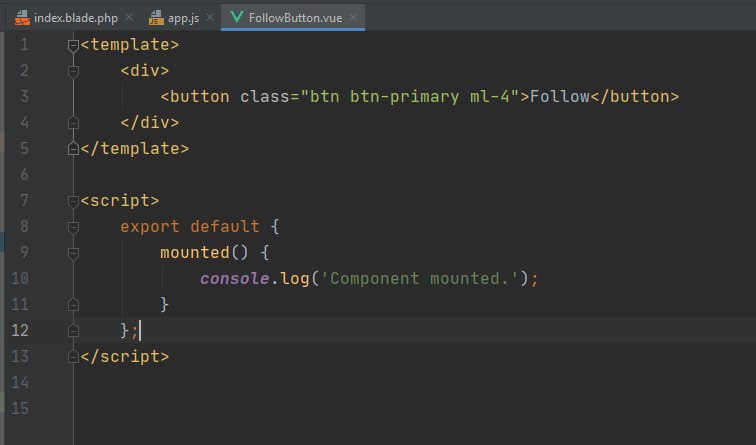Image resolution: width=756 pixels, height=445 pixels.
Task: Click fold end marker at closing template line 5
Action: coord(73,148)
